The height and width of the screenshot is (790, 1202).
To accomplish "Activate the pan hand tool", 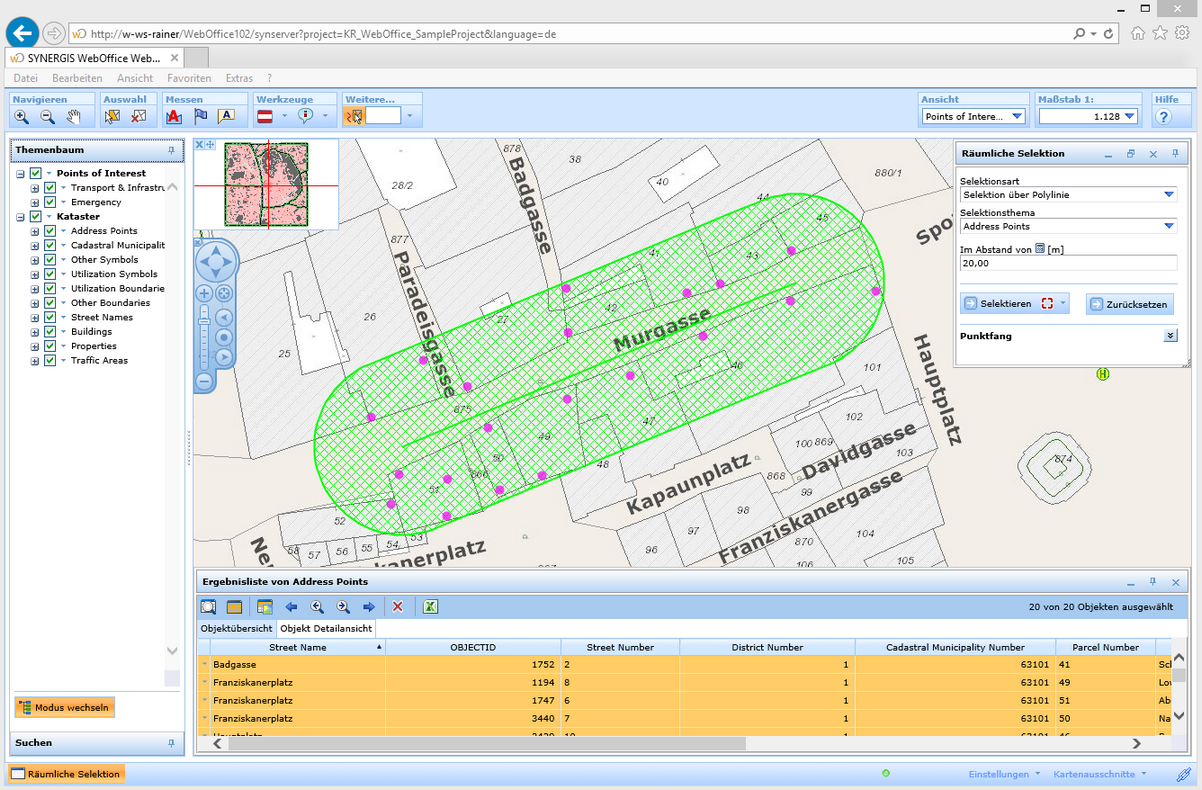I will pos(73,117).
